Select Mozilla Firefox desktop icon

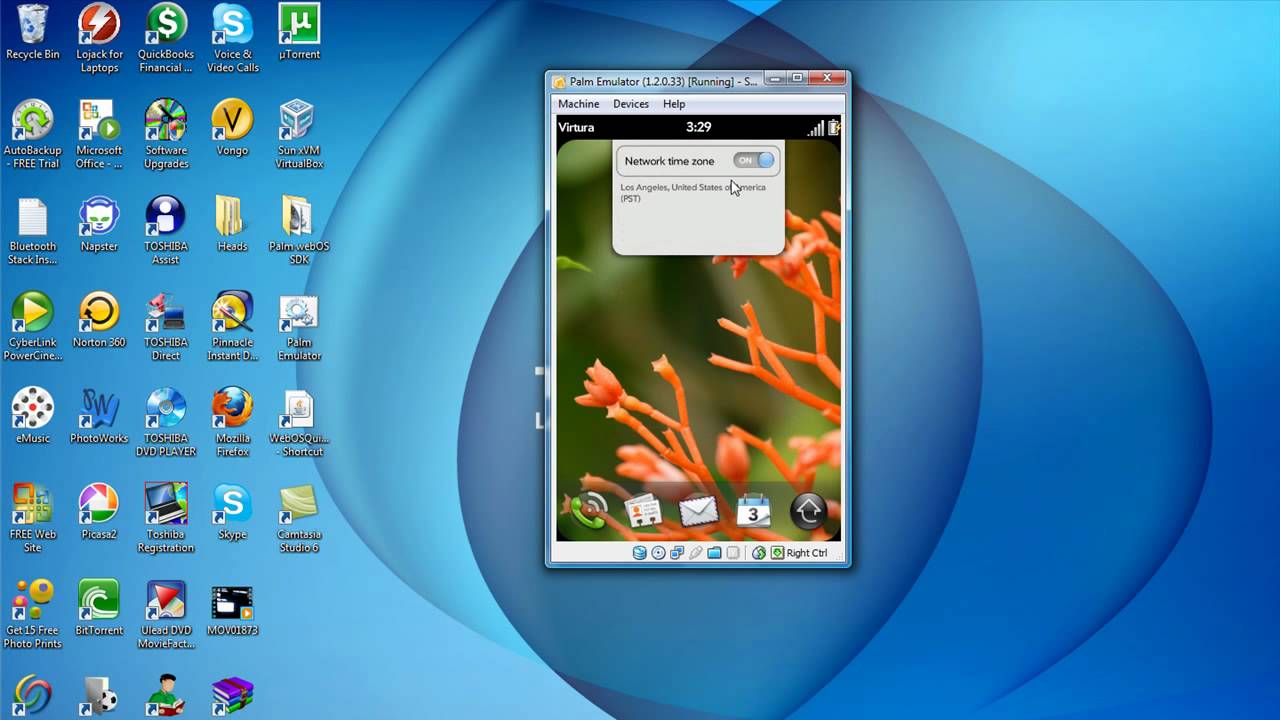pyautogui.click(x=232, y=423)
